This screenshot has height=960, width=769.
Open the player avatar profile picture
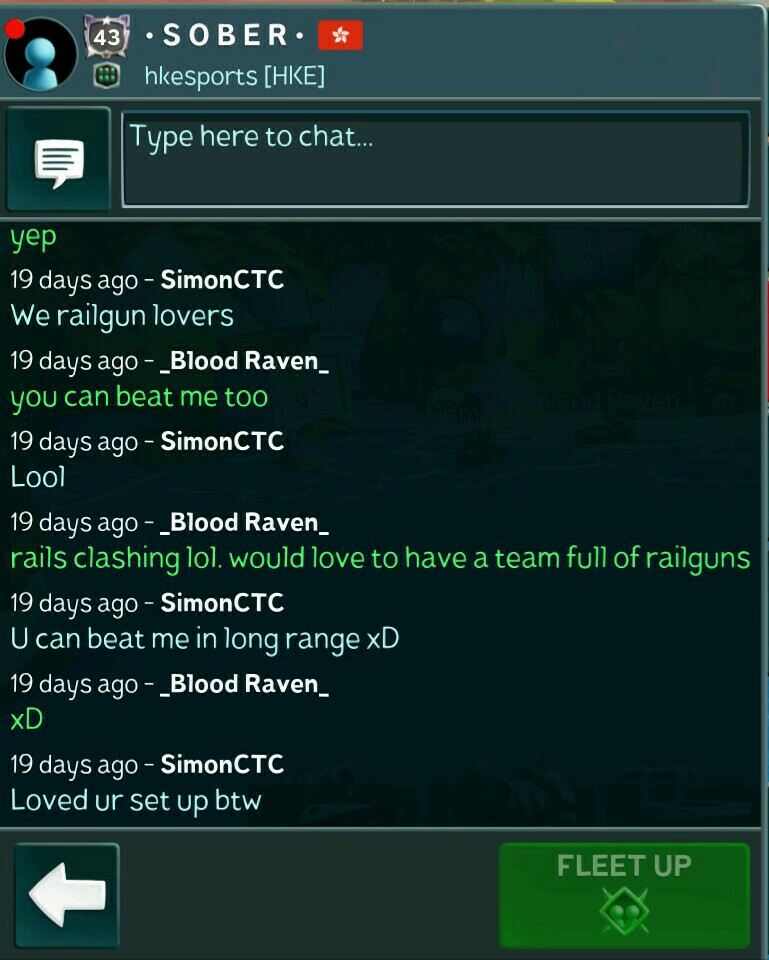40,54
